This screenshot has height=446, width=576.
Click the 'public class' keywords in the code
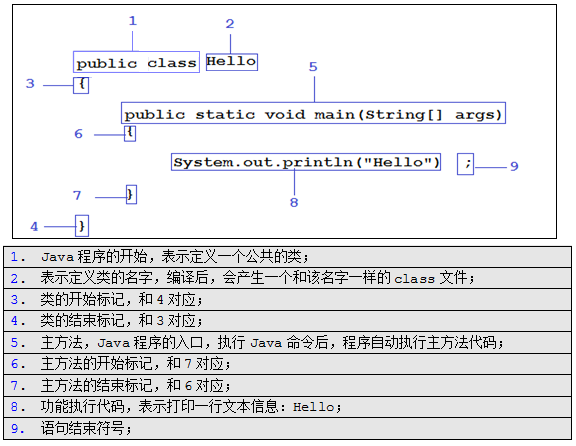tap(136, 62)
